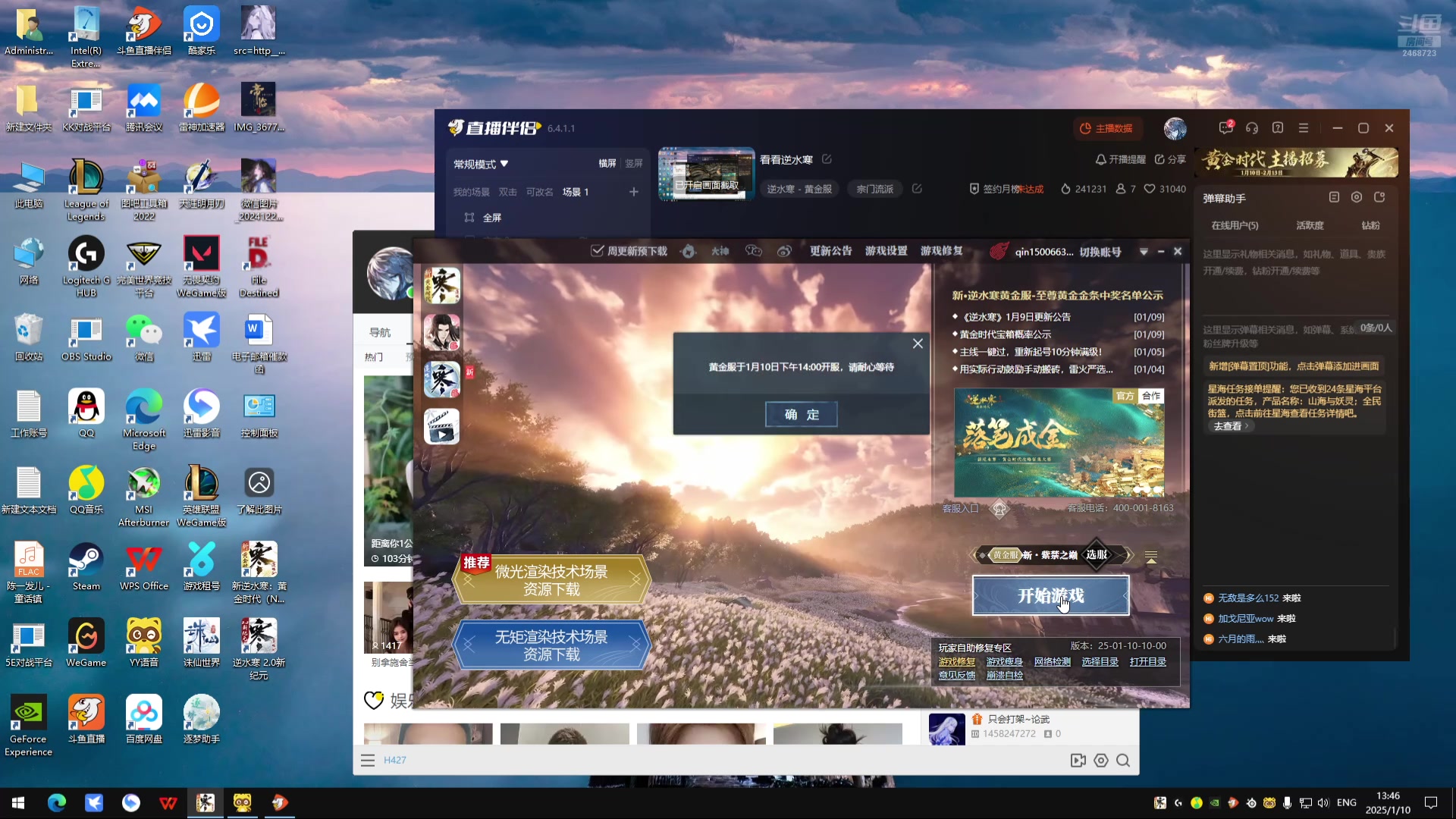Open the 黄金时代宝箱概率公示 news item
The width and height of the screenshot is (1456, 819).
point(1005,334)
